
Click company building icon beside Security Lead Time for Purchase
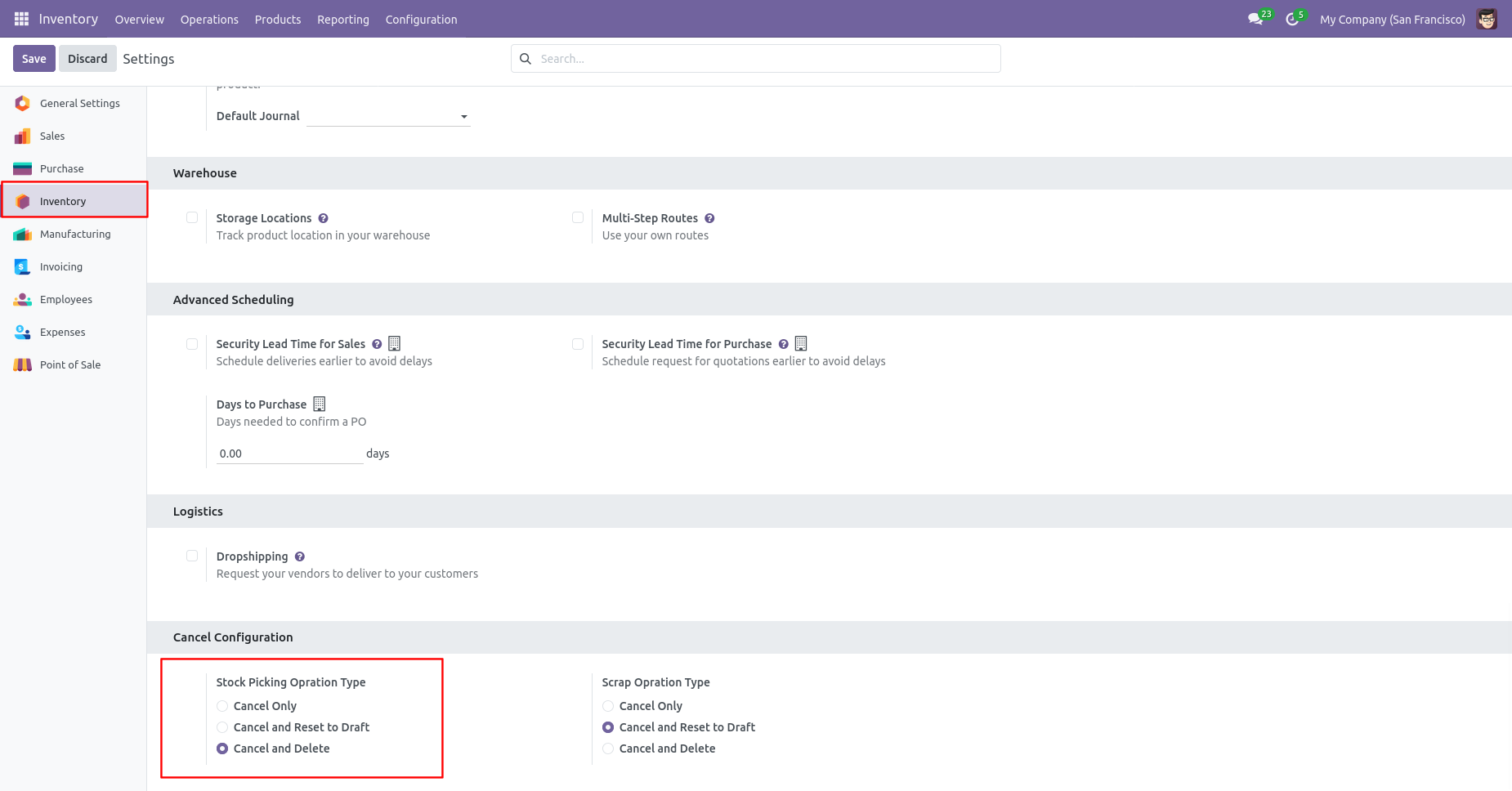pos(801,343)
